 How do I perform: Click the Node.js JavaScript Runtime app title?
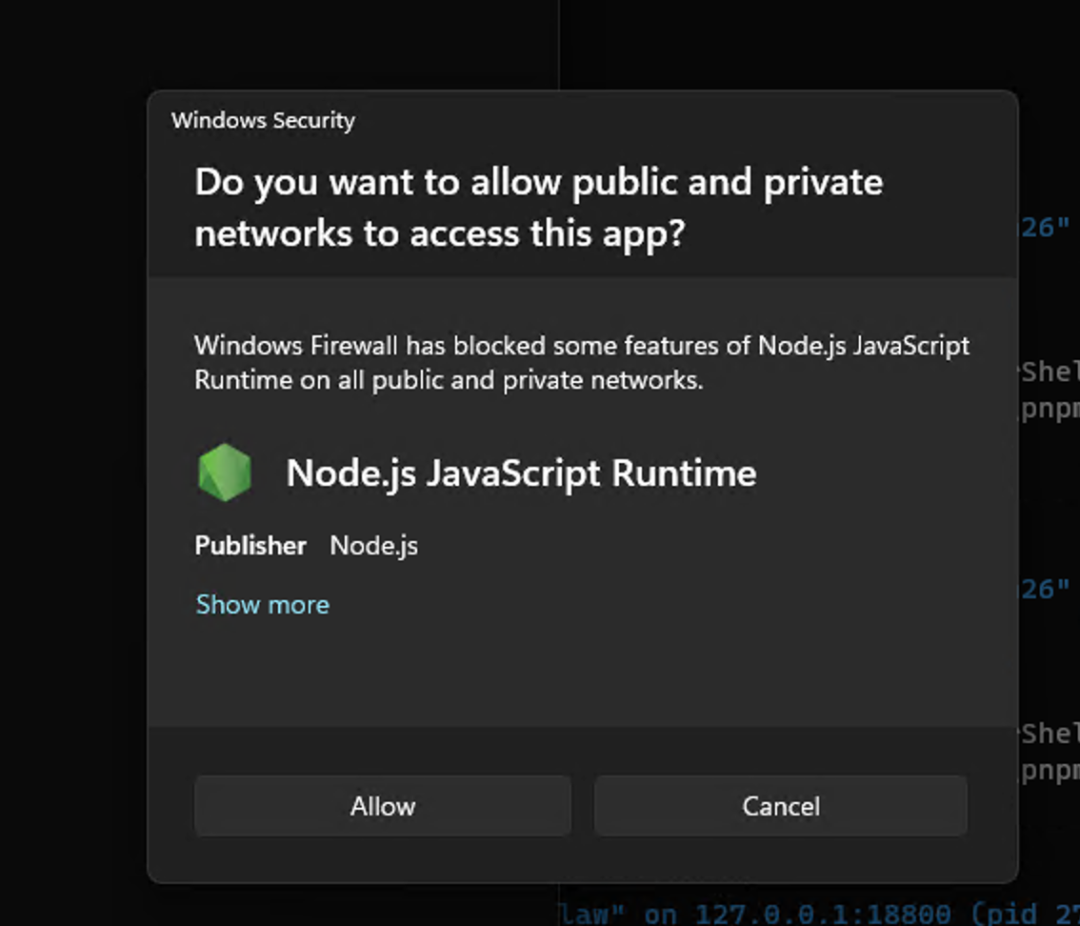pyautogui.click(x=520, y=472)
